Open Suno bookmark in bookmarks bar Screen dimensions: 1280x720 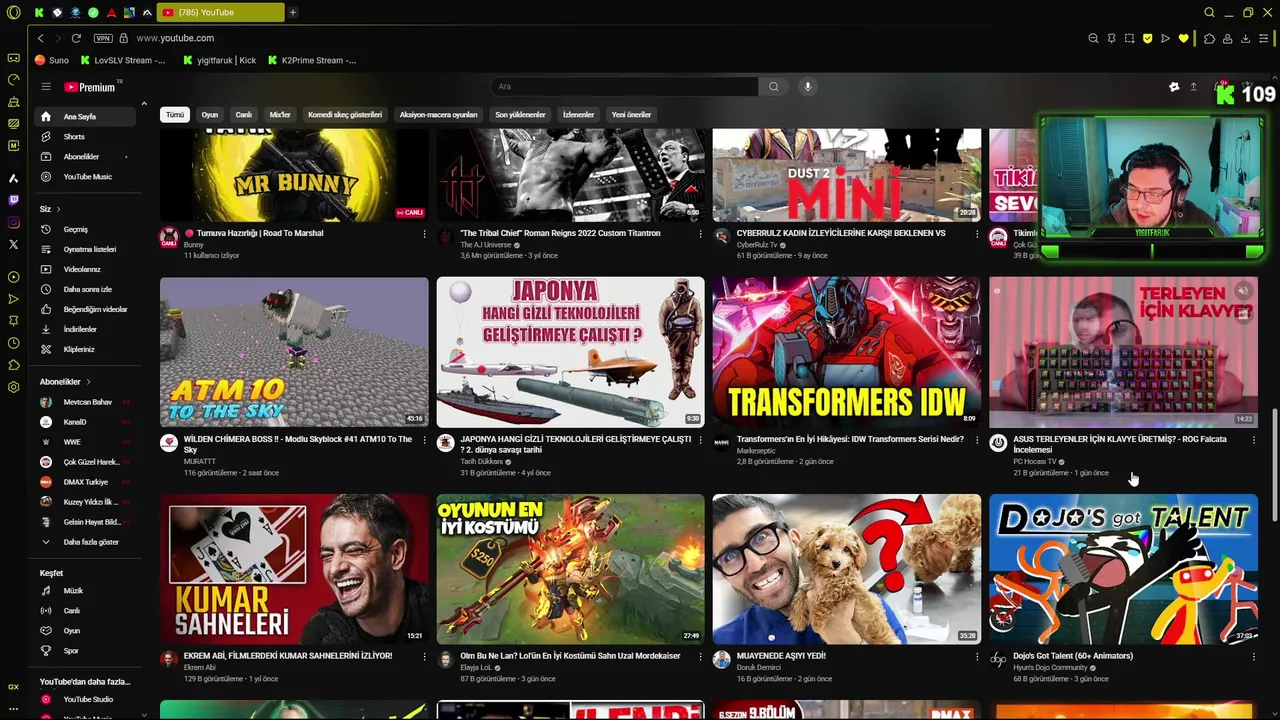click(52, 60)
